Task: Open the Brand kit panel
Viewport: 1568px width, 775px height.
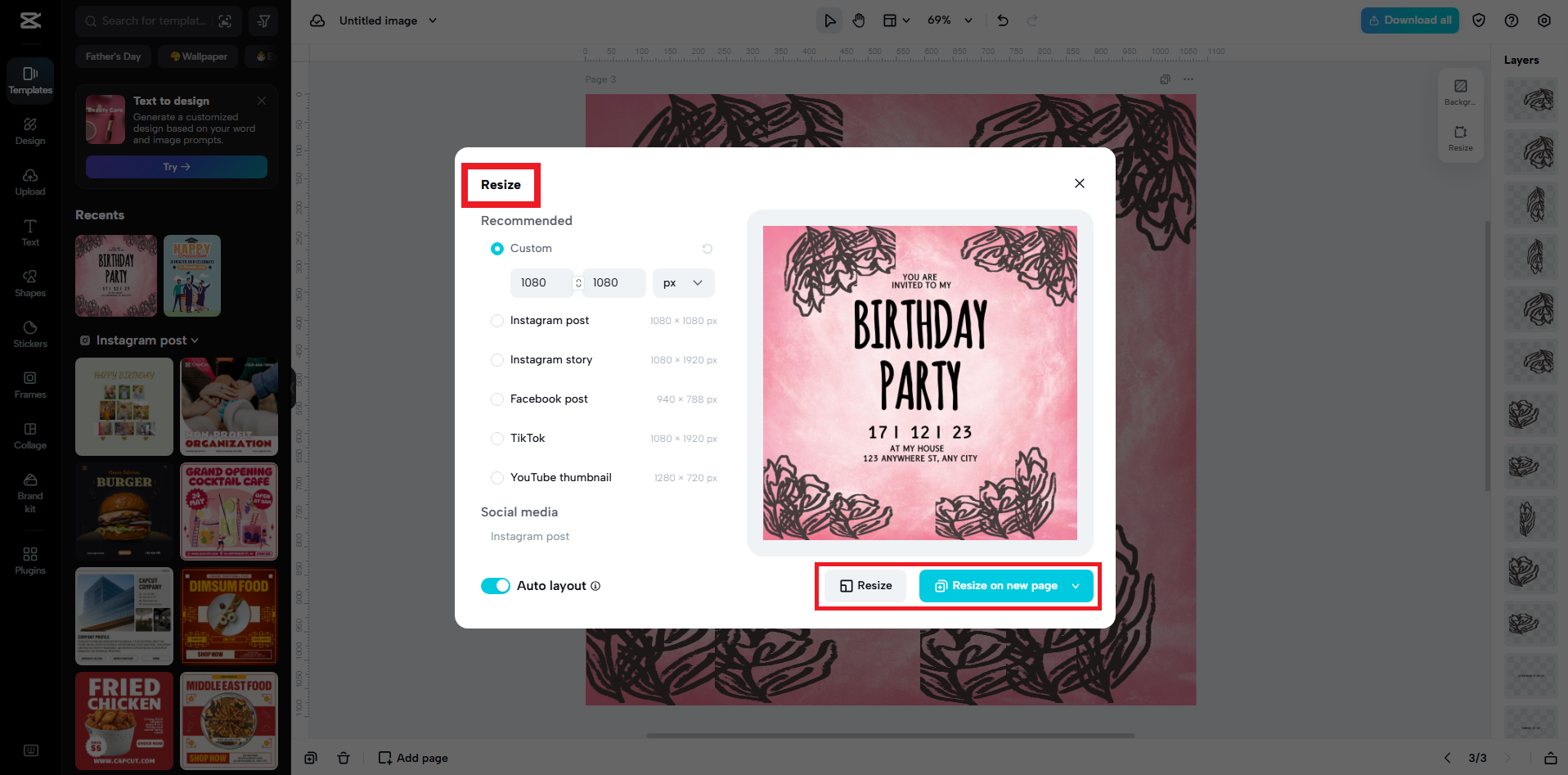Action: [30, 493]
